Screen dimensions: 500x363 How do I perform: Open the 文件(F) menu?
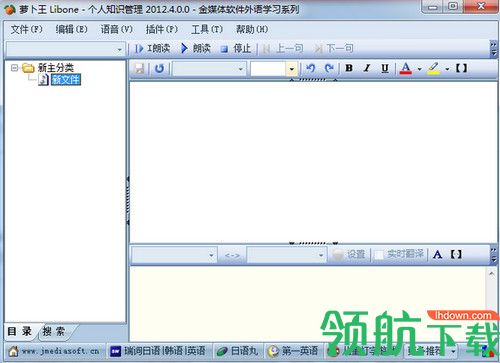(x=27, y=29)
